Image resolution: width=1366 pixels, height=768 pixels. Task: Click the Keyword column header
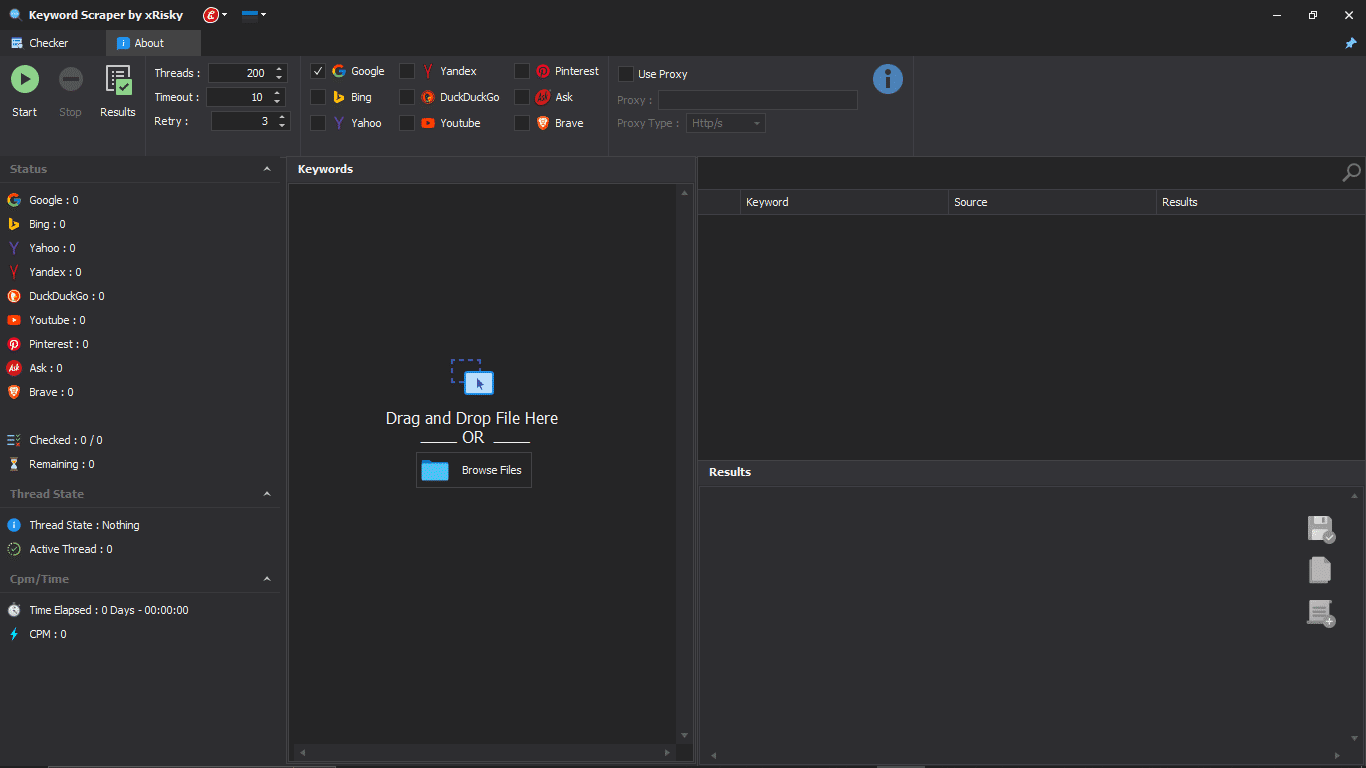pos(844,202)
